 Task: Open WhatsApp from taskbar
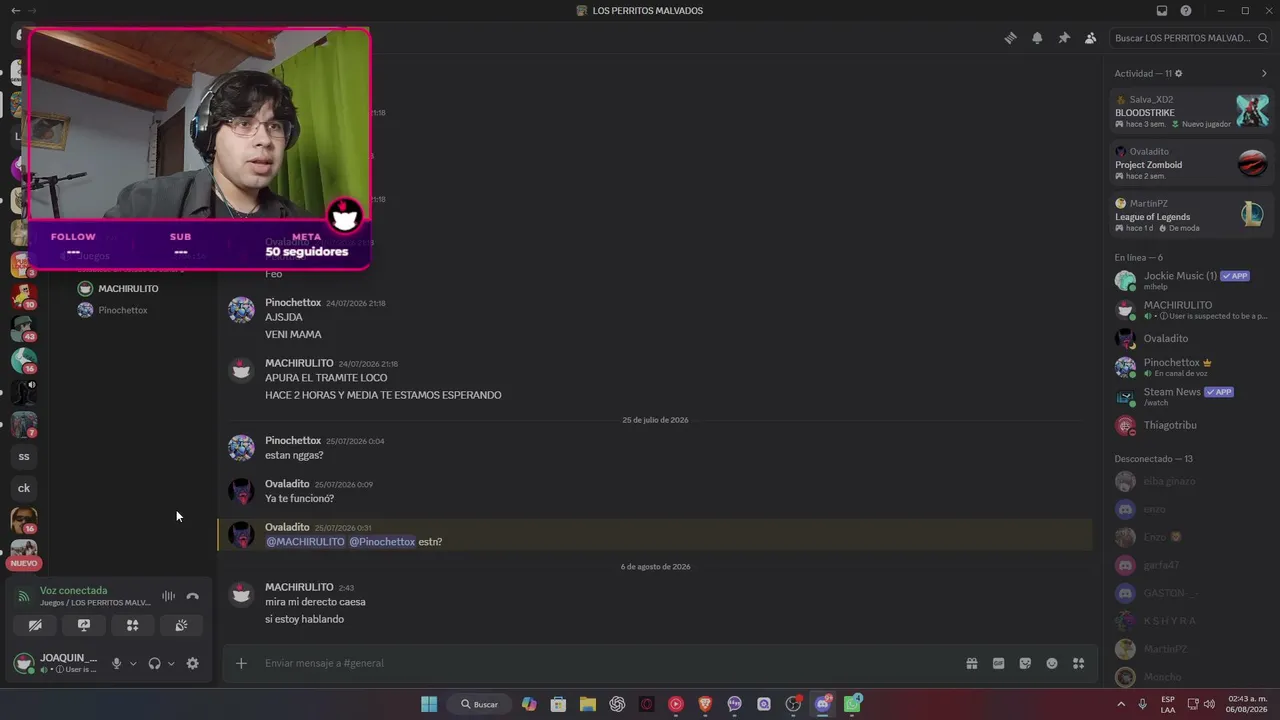(x=852, y=704)
